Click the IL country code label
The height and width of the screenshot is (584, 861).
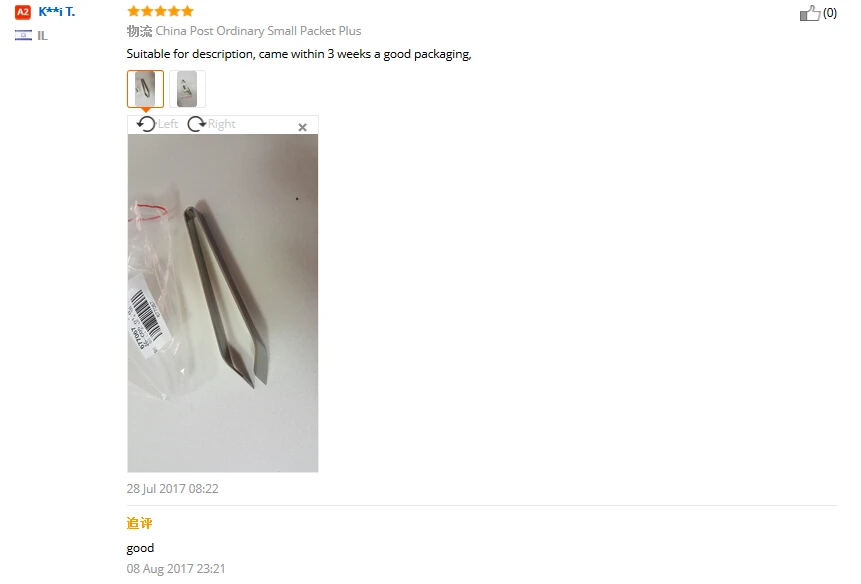pyautogui.click(x=42, y=36)
